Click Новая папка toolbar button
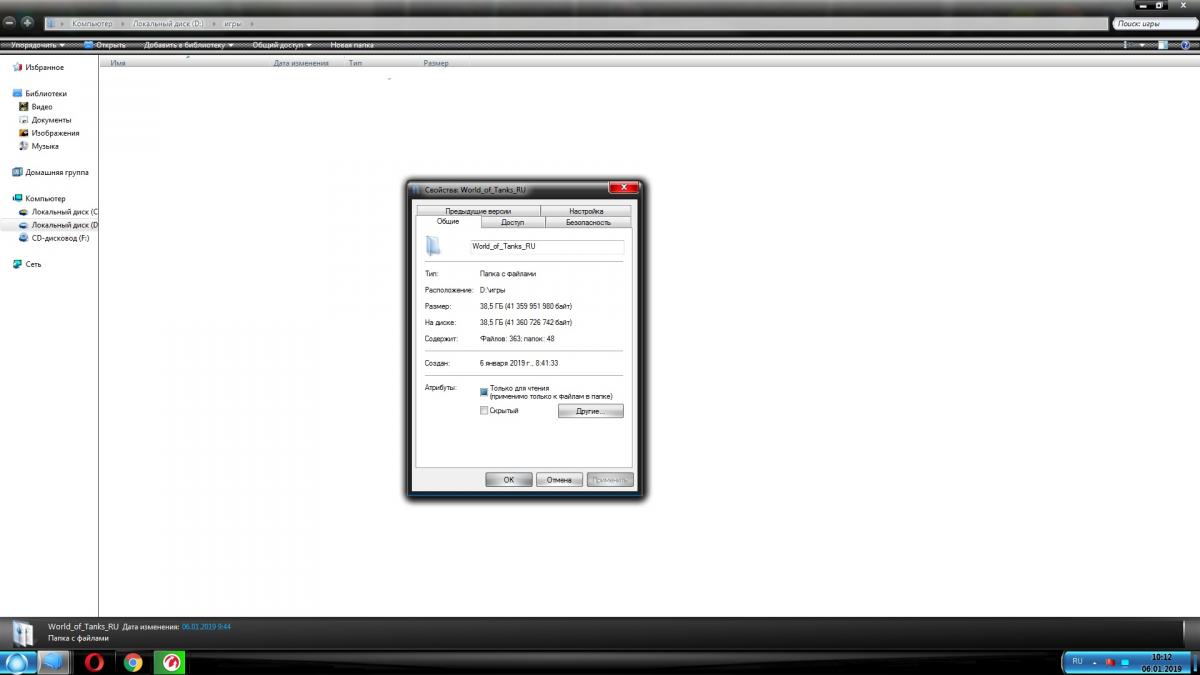The width and height of the screenshot is (1200, 675). [352, 45]
